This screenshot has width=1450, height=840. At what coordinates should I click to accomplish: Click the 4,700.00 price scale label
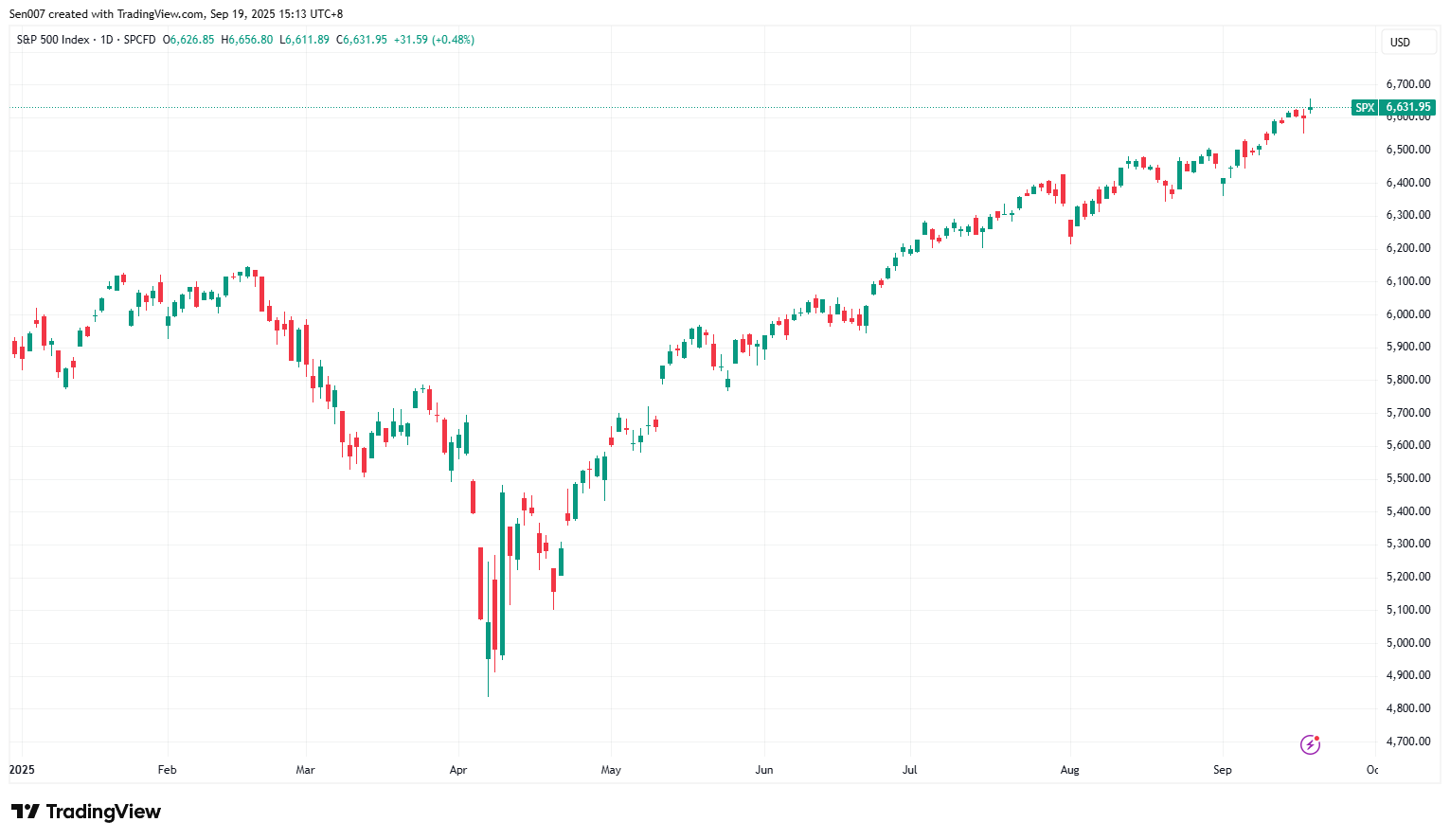tap(1408, 742)
